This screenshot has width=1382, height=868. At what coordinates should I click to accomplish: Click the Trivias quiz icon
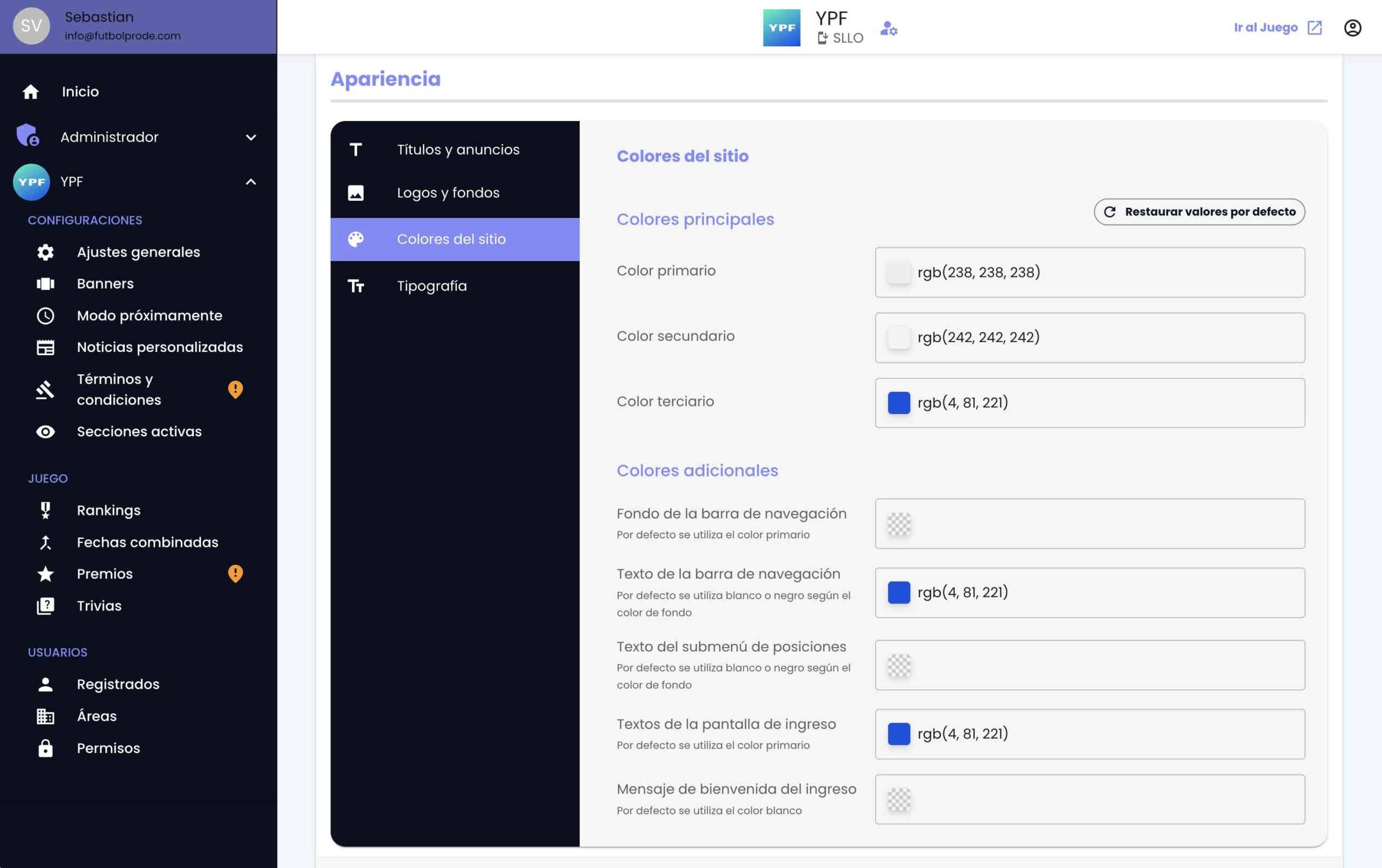45,606
